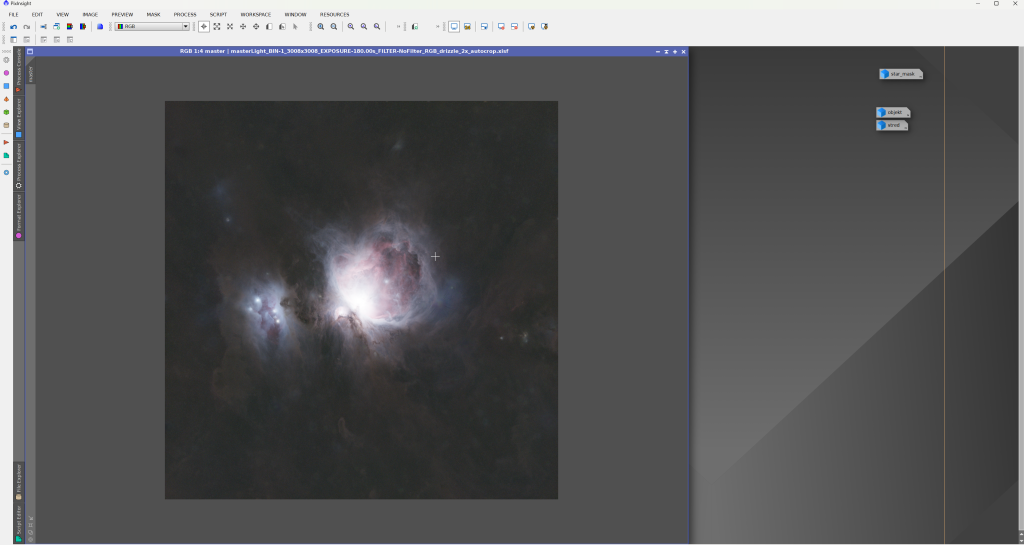Click the stred process icon
Viewport: 1024px width, 545px height.
click(892, 125)
